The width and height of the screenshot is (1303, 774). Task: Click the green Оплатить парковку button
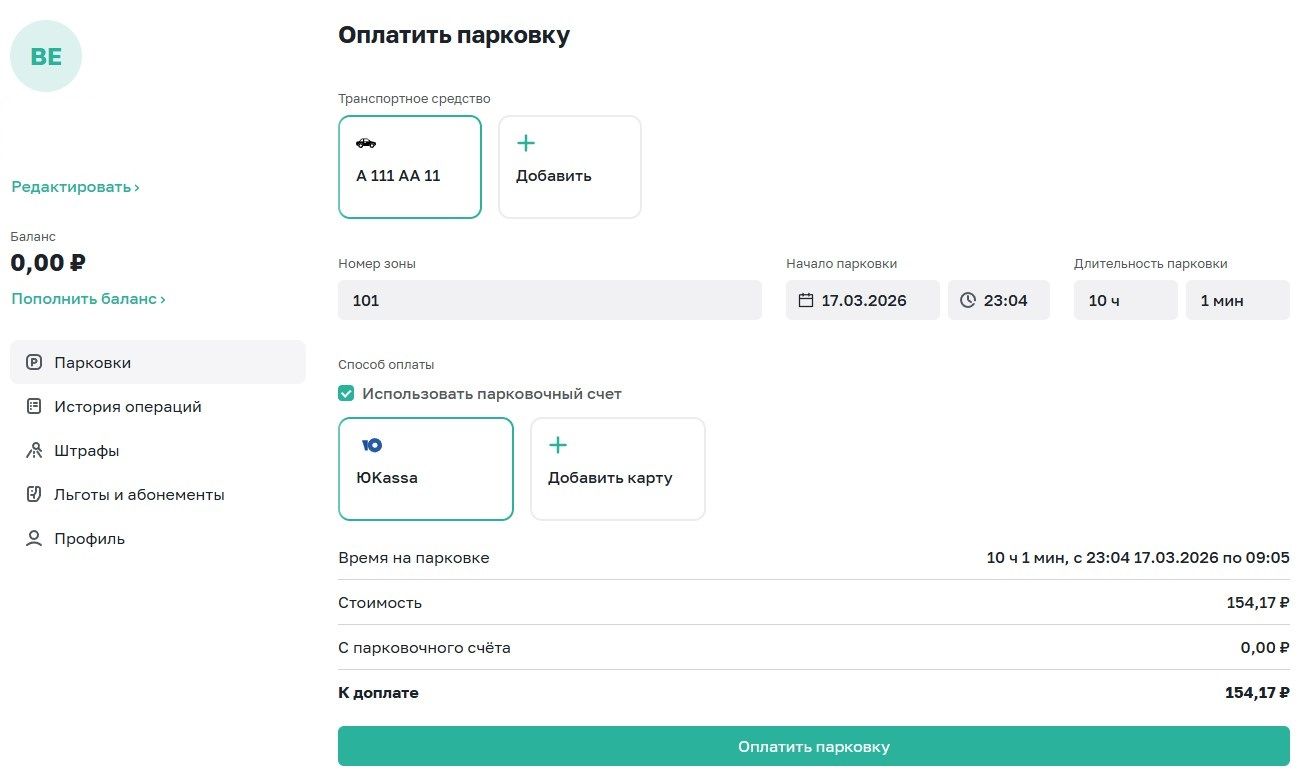pos(814,747)
